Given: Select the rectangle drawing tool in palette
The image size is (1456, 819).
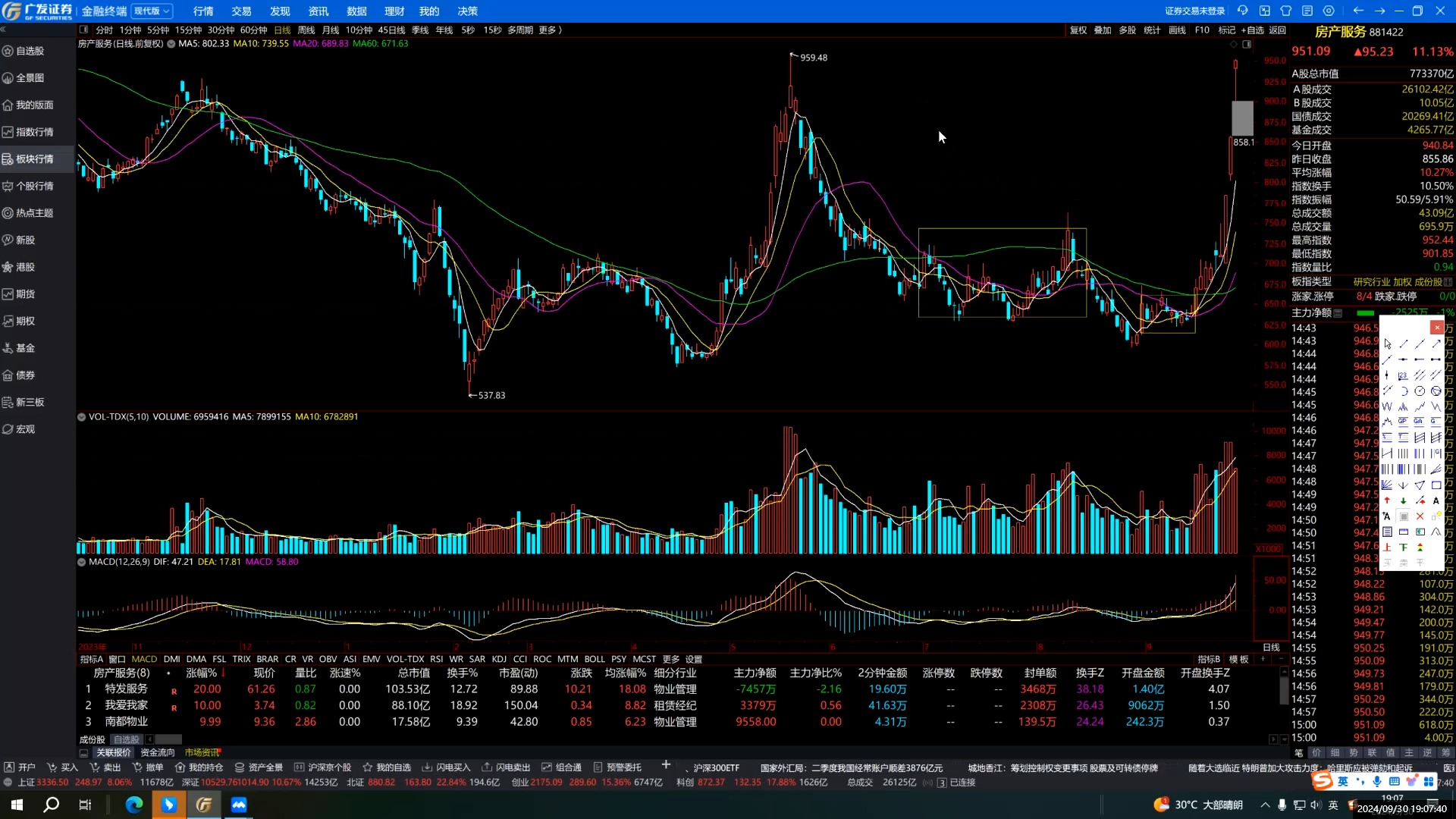Looking at the screenshot, I should click(x=1436, y=485).
